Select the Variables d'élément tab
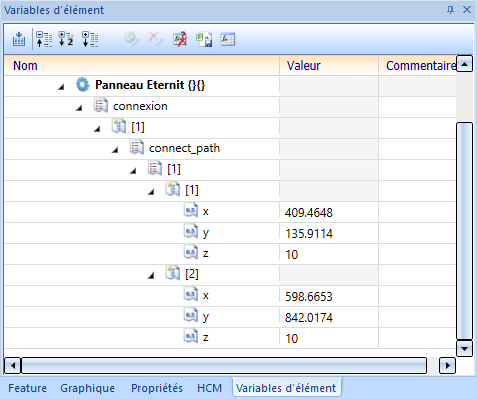 [286, 388]
